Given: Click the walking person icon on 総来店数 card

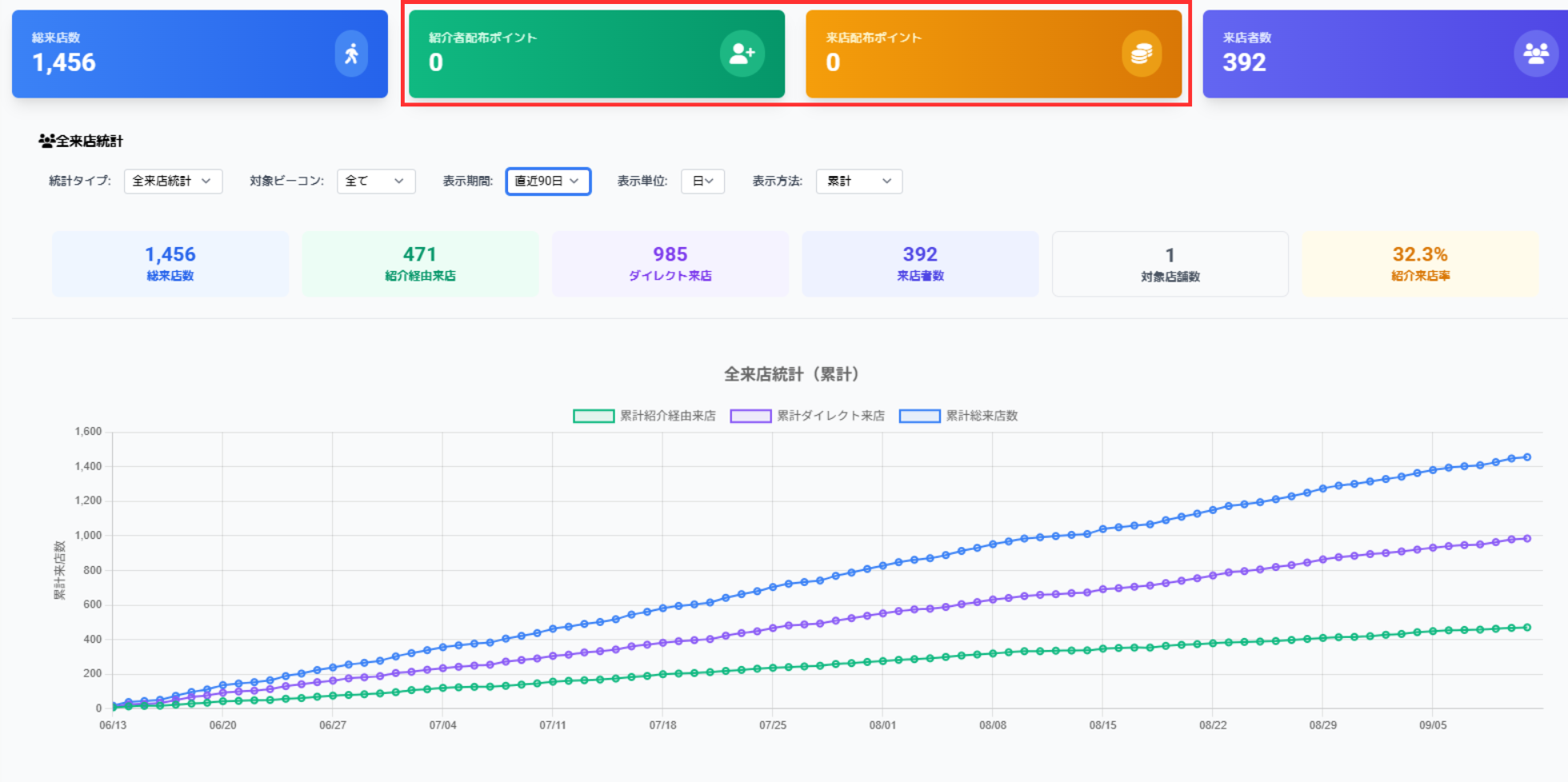Looking at the screenshot, I should point(351,54).
